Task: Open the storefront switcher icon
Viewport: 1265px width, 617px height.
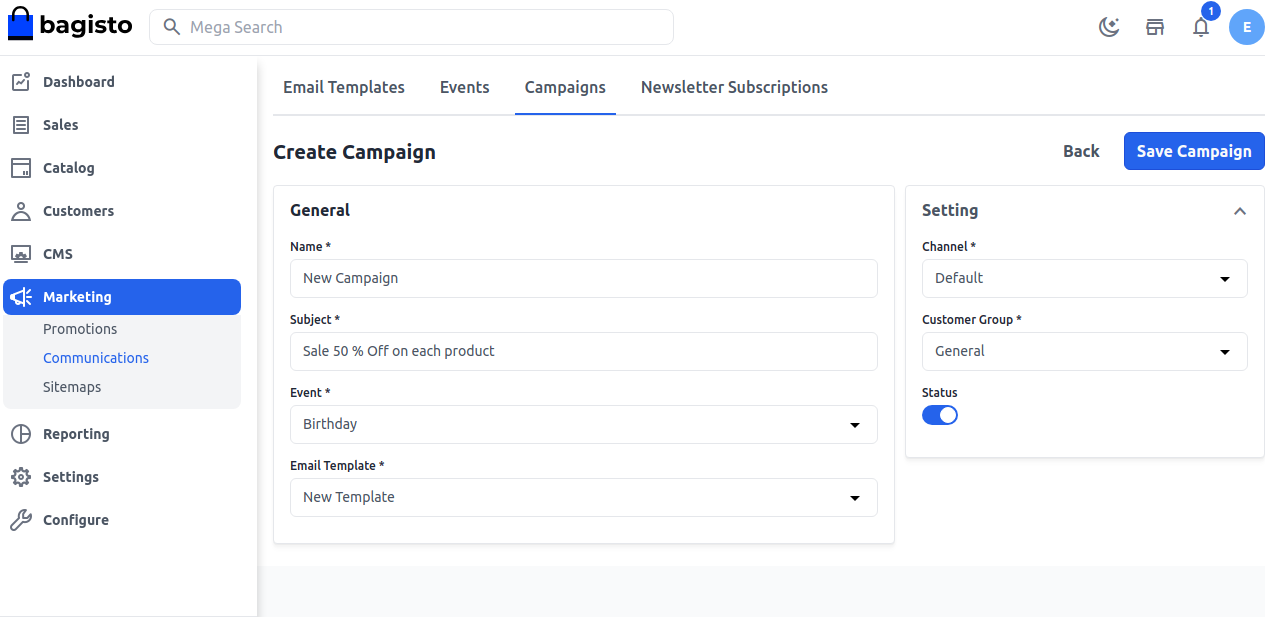Action: pyautogui.click(x=1155, y=27)
